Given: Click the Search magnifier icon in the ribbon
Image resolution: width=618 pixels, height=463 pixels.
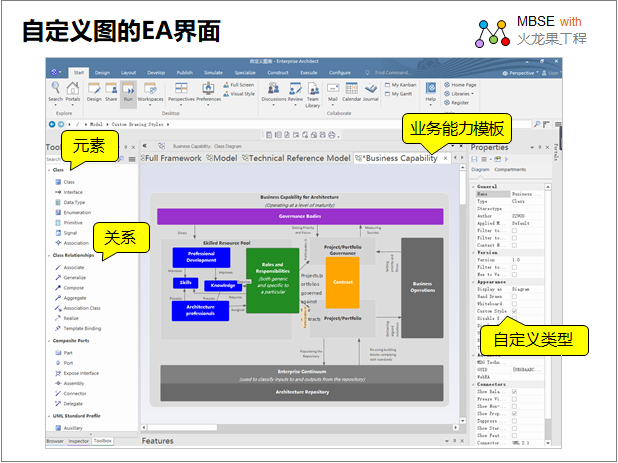Looking at the screenshot, I should point(56,87).
